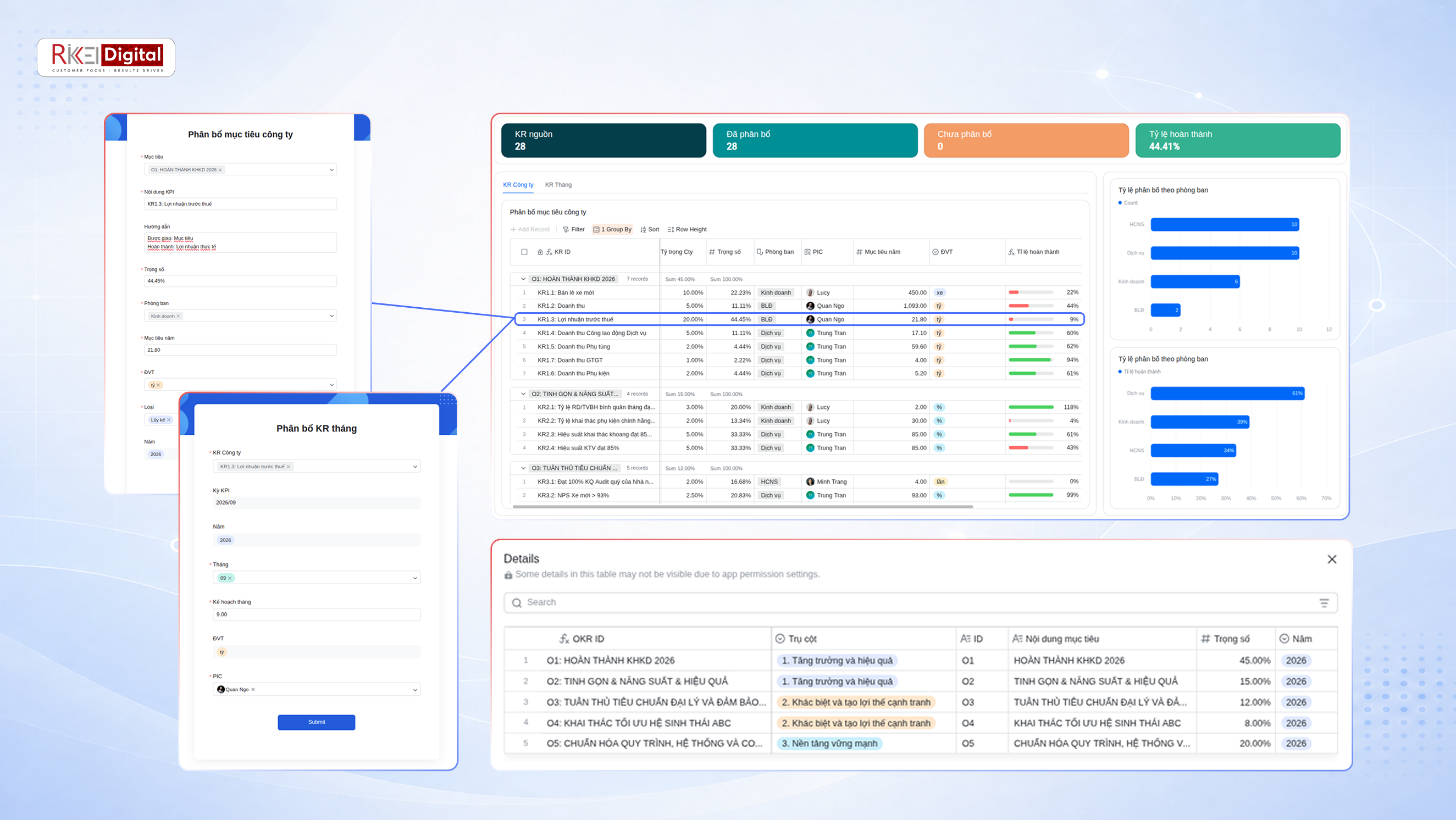Click Add Record in table toolbar
Image resolution: width=1456 pixels, height=820 pixels.
530,229
